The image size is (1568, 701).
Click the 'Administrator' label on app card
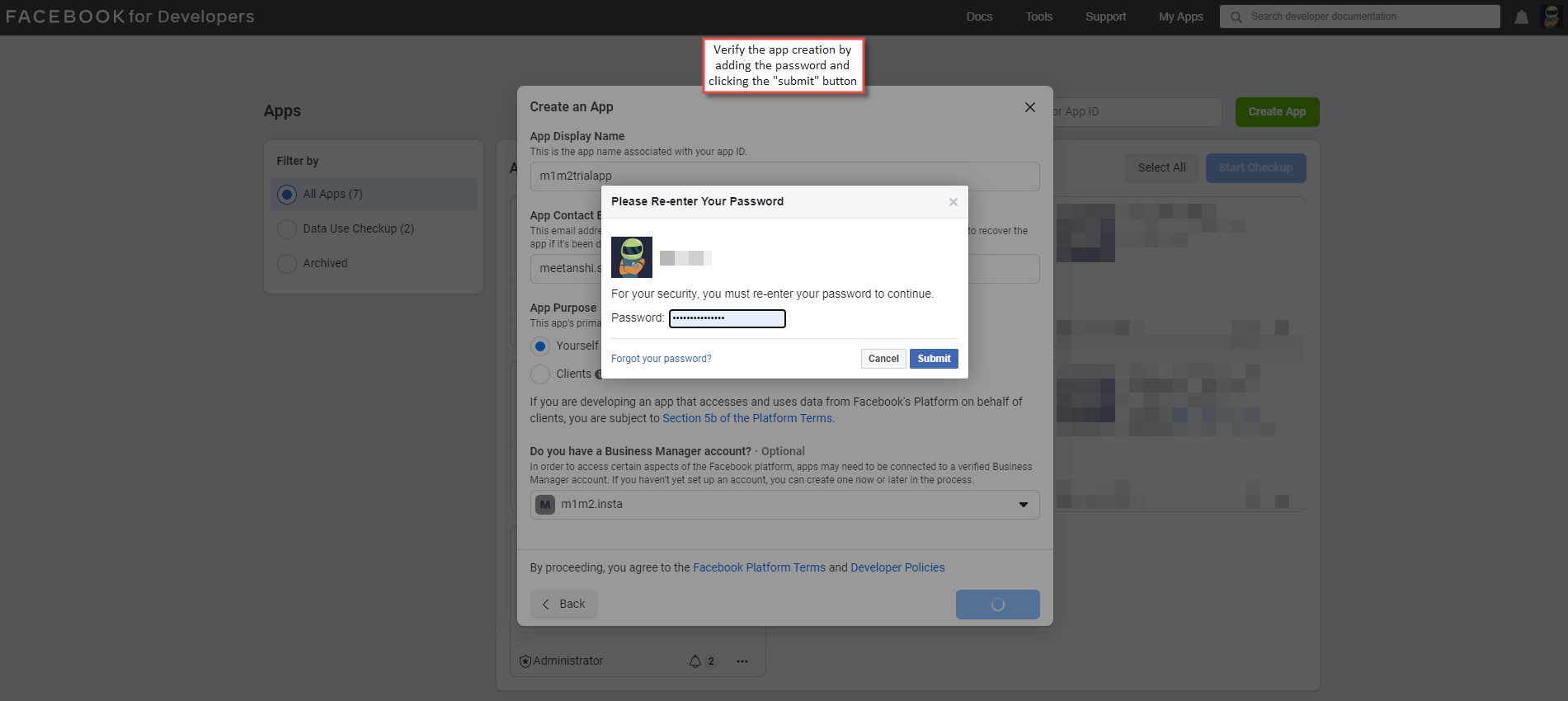point(567,661)
